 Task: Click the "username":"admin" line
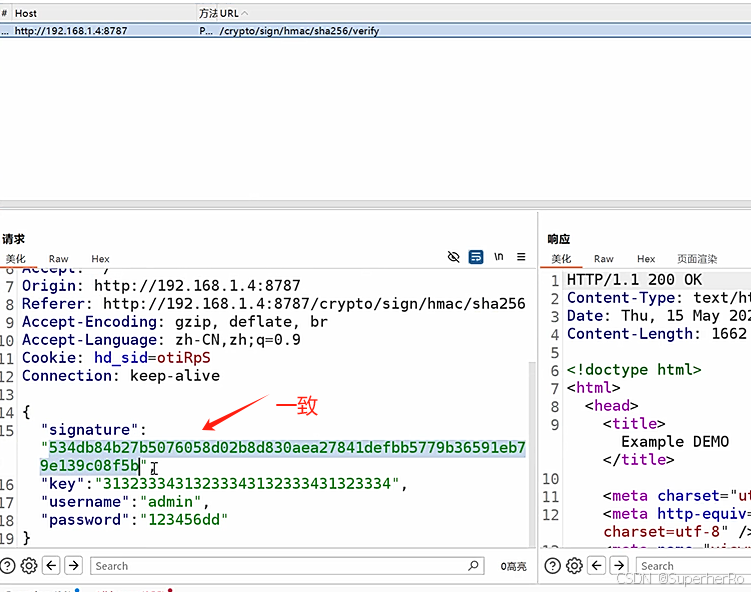click(125, 501)
